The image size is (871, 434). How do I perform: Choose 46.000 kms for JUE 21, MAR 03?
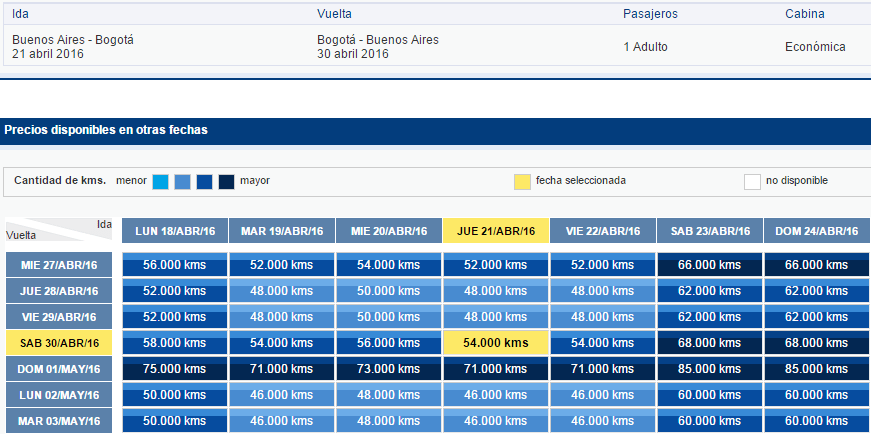coord(496,421)
